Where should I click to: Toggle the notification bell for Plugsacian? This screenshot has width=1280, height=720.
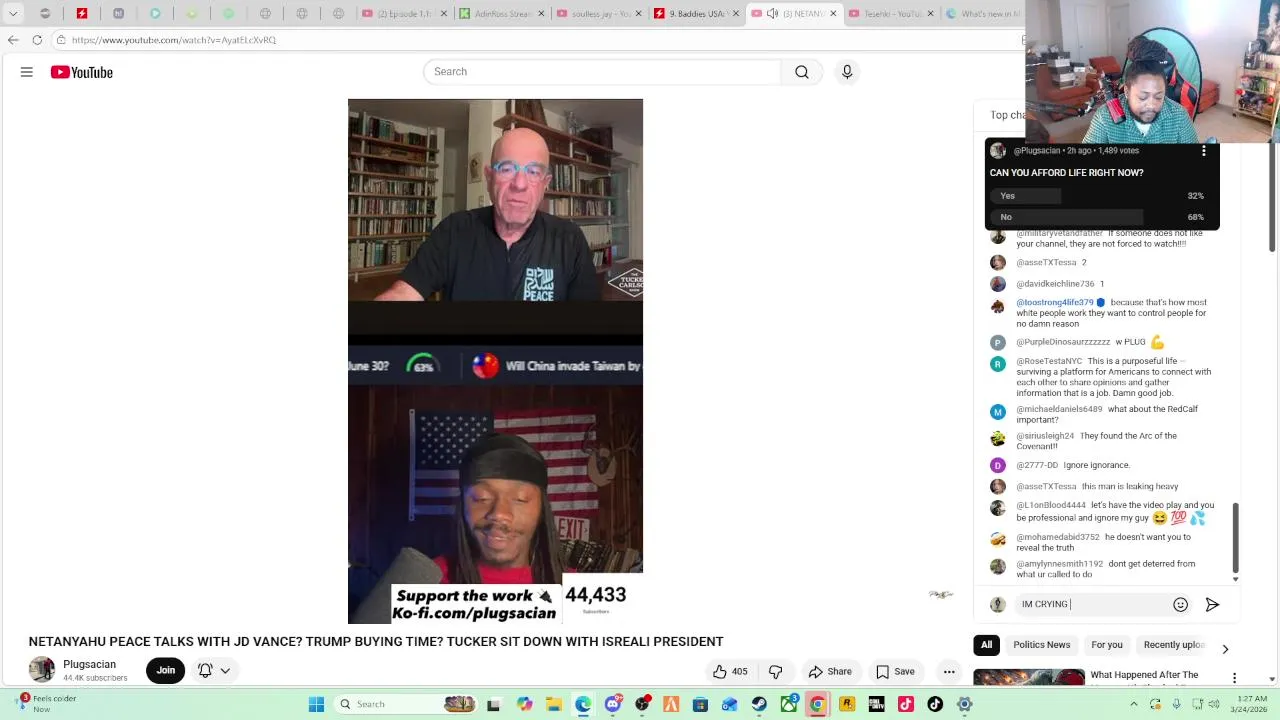coord(205,671)
